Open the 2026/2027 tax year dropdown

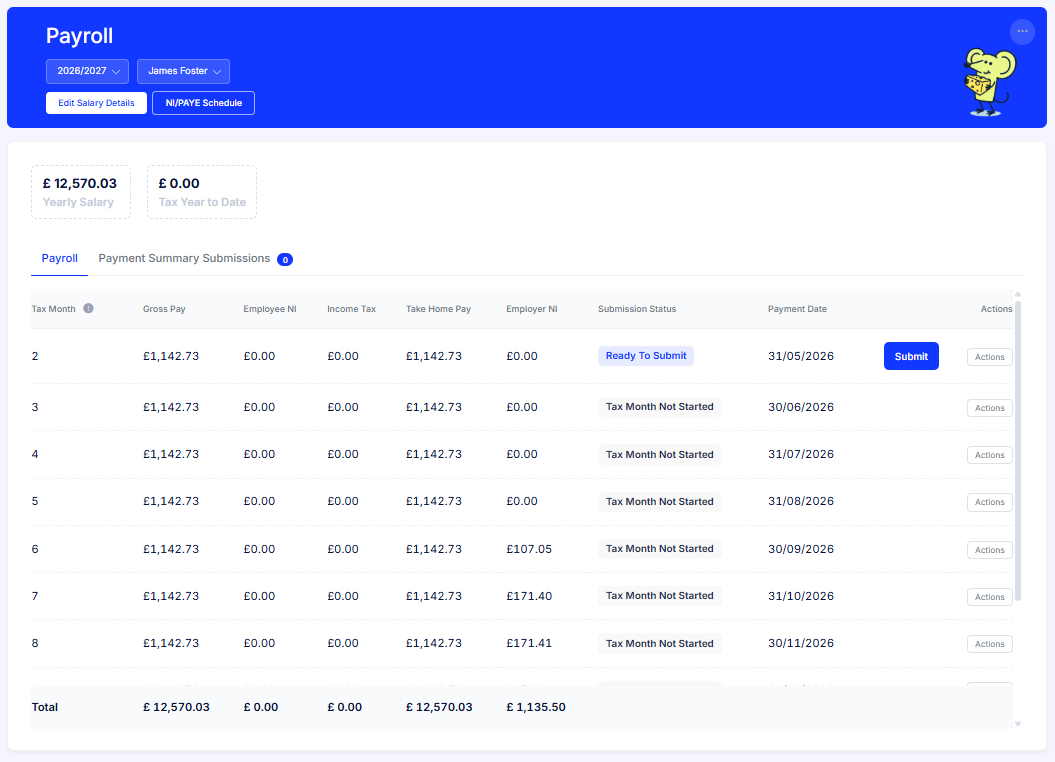click(x=87, y=71)
